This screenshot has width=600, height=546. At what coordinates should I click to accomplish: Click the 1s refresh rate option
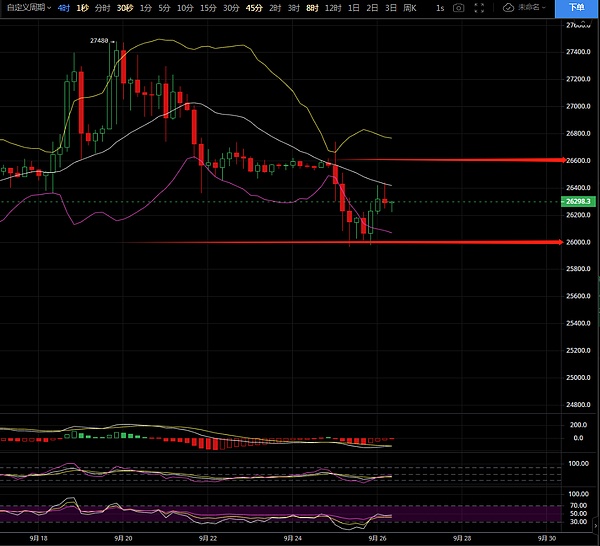click(438, 8)
